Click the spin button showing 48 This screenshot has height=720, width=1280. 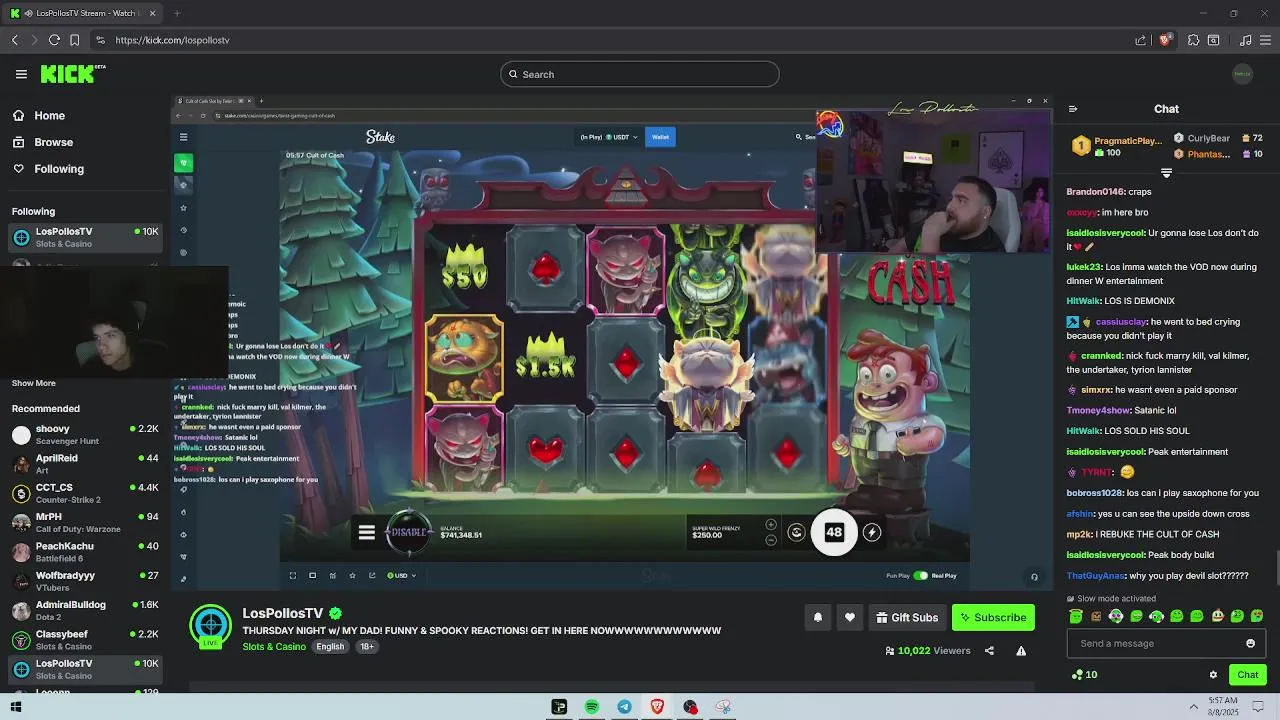(x=834, y=533)
